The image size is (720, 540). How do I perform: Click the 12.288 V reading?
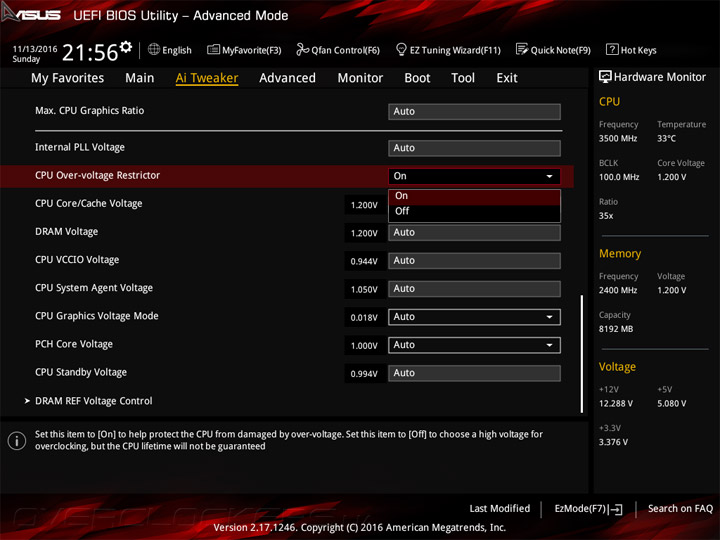click(x=616, y=404)
